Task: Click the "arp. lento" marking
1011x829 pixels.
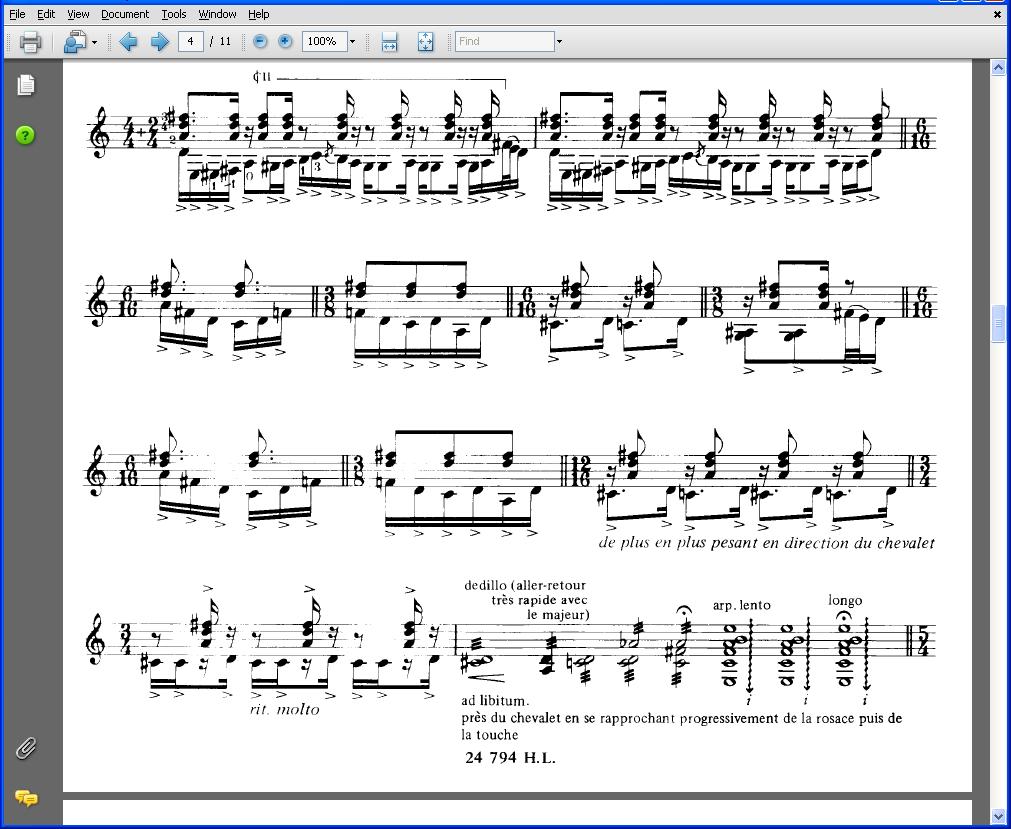Action: pos(741,605)
